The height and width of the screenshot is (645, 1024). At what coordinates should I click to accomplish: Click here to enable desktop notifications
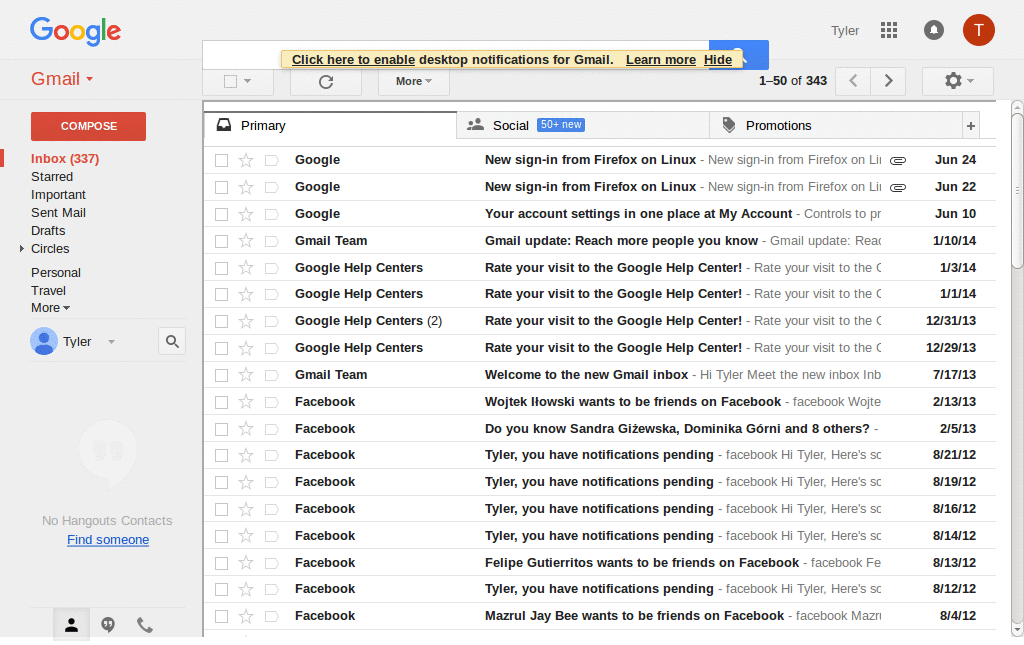pos(353,60)
